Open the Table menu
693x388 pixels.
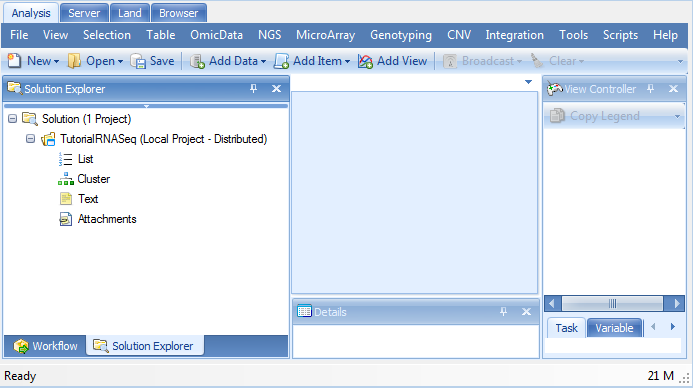(x=161, y=35)
